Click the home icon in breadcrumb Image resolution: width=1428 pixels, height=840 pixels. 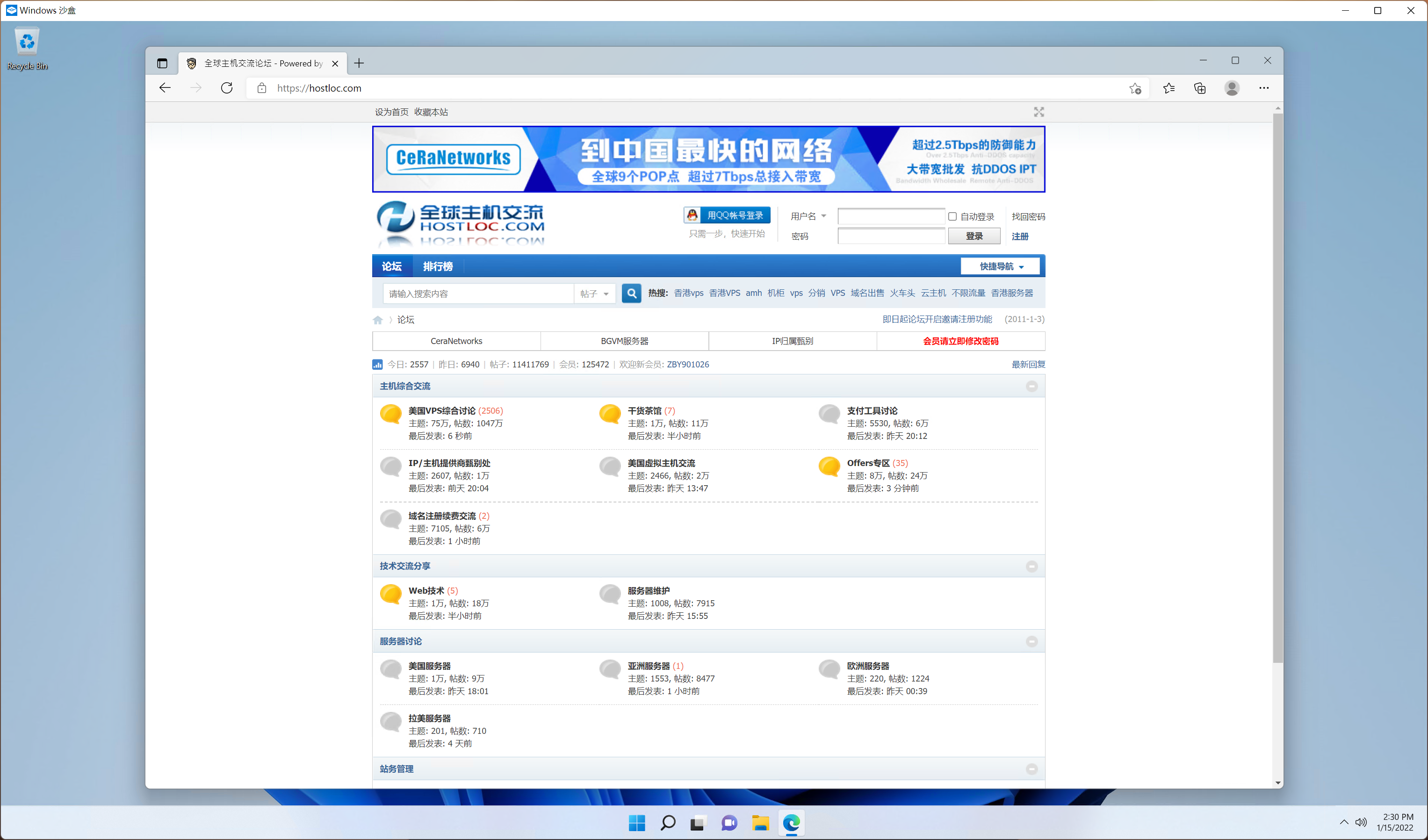tap(378, 320)
